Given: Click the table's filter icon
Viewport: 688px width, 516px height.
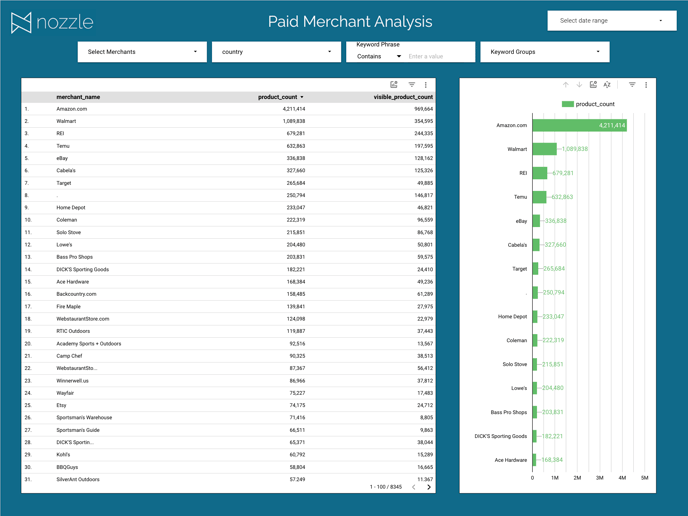Looking at the screenshot, I should pos(412,85).
